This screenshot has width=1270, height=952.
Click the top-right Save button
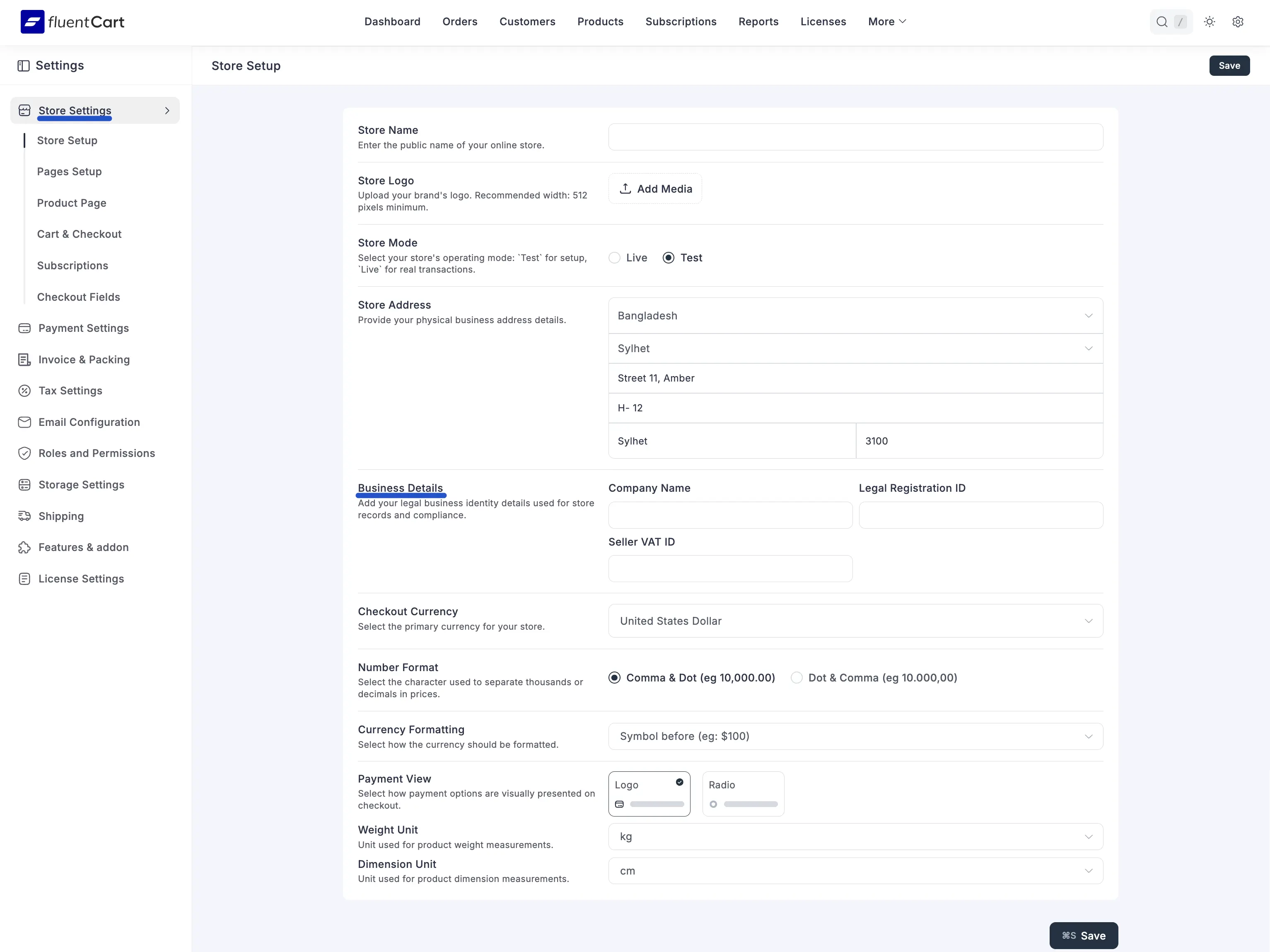point(1229,65)
